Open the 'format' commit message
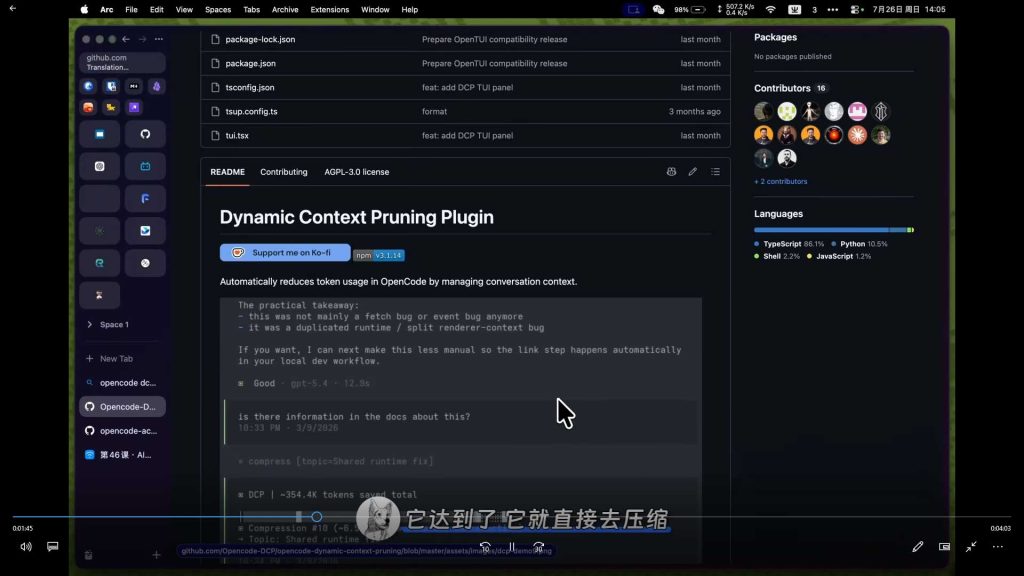 tap(434, 112)
